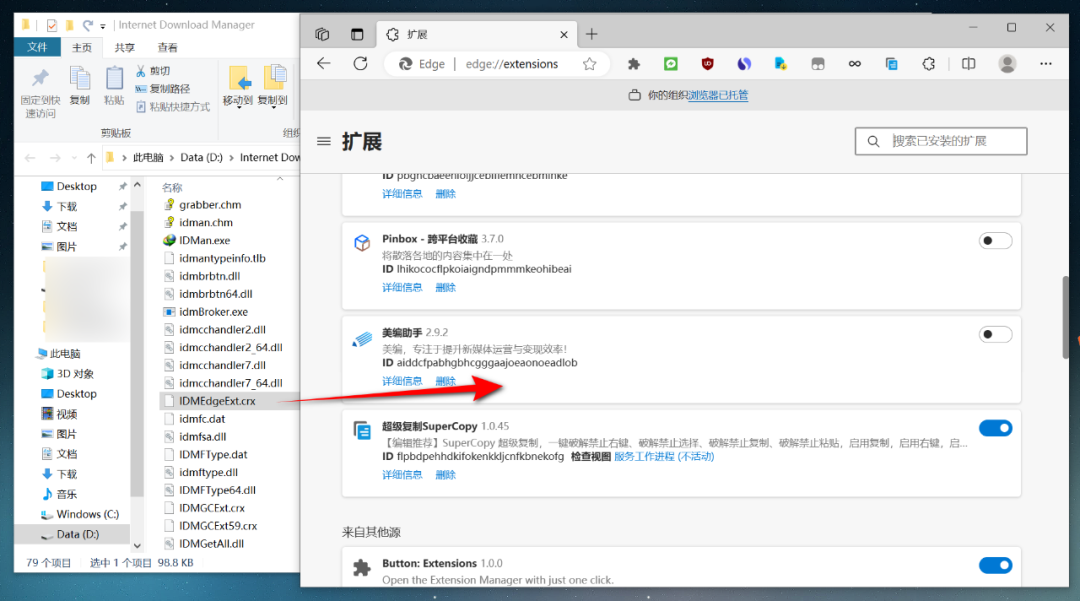Click the 名称 column sort arrow
Screen dimensions: 1080x601
coord(280,178)
